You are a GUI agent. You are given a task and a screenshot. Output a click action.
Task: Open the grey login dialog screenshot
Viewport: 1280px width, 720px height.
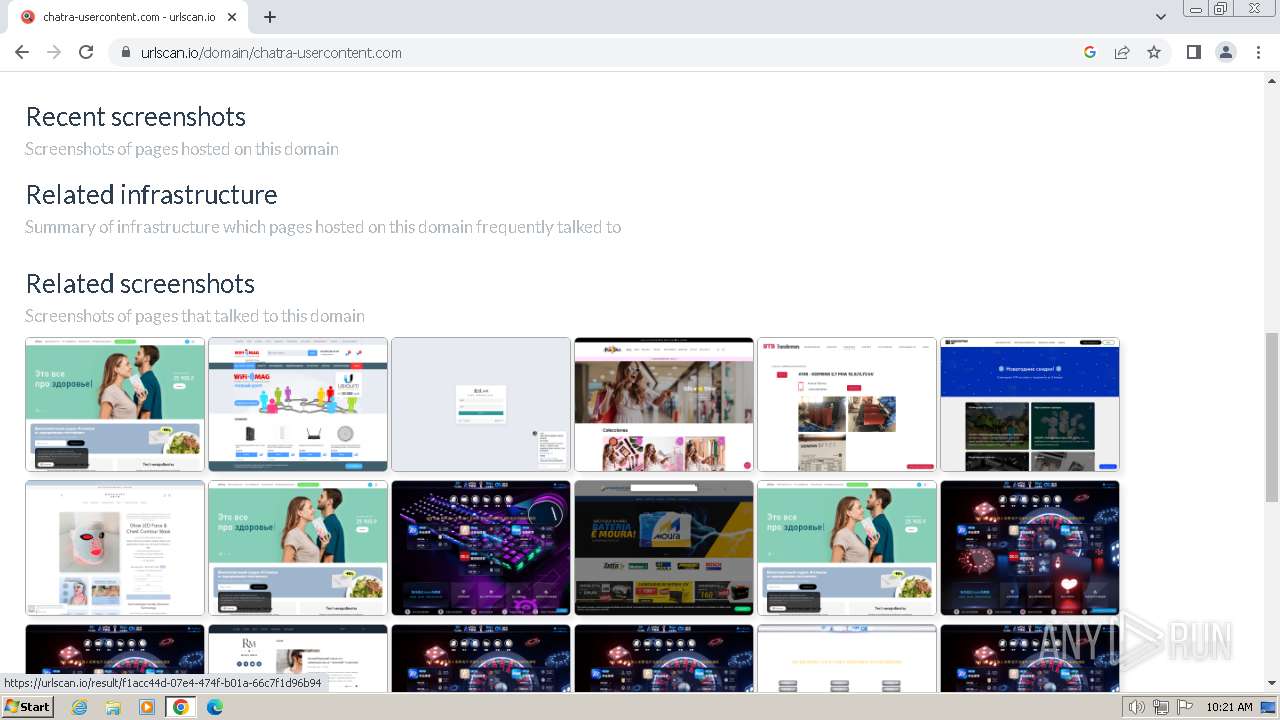[481, 404]
